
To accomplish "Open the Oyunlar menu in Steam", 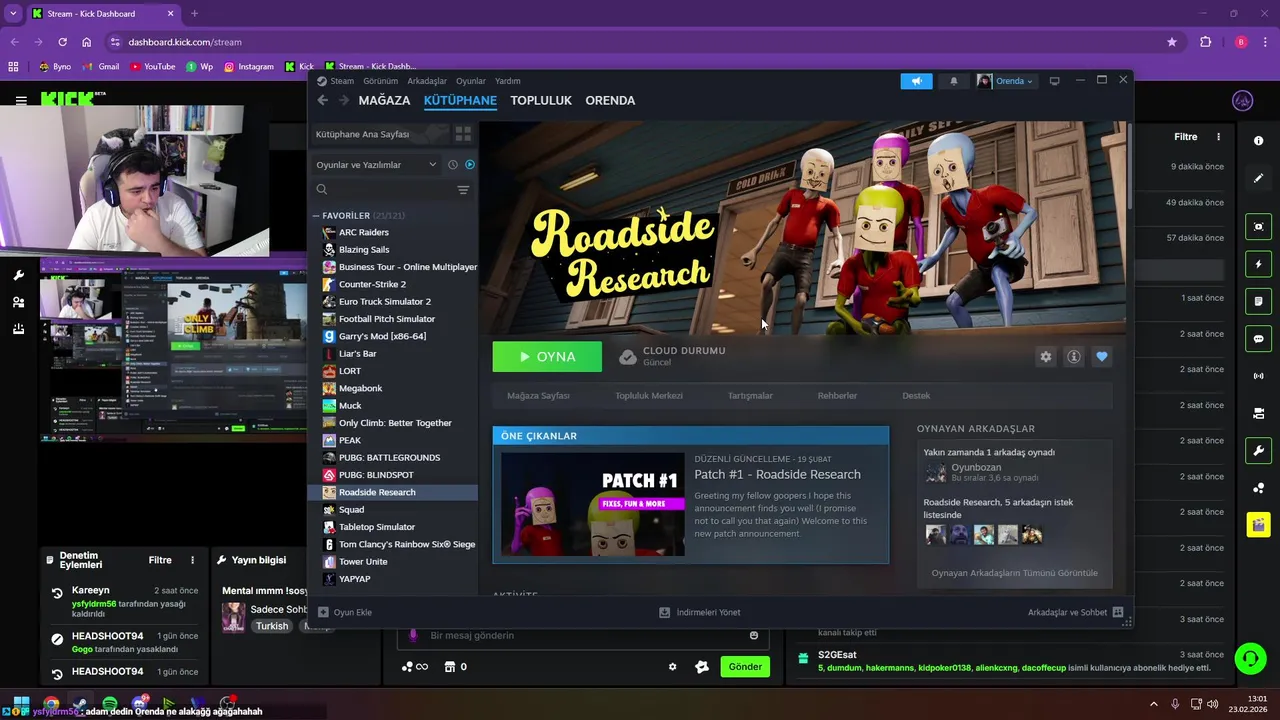I will (471, 81).
